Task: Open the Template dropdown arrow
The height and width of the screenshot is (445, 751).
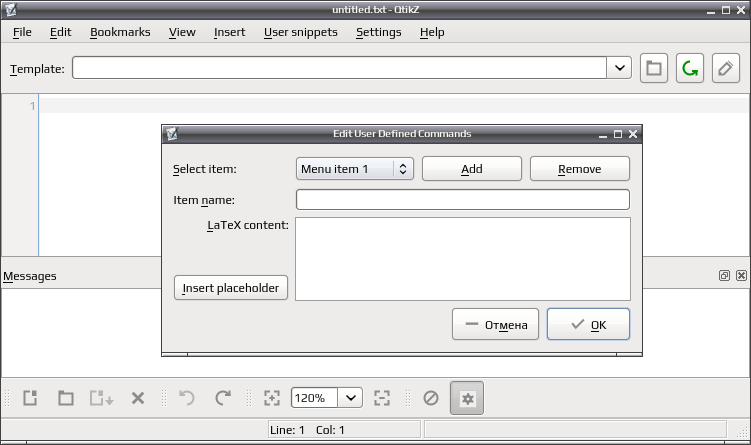Action: [619, 68]
